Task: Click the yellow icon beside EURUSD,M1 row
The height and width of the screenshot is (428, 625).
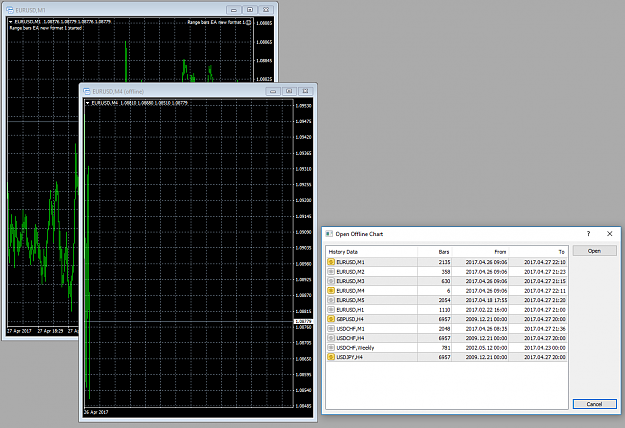Action: [331, 262]
